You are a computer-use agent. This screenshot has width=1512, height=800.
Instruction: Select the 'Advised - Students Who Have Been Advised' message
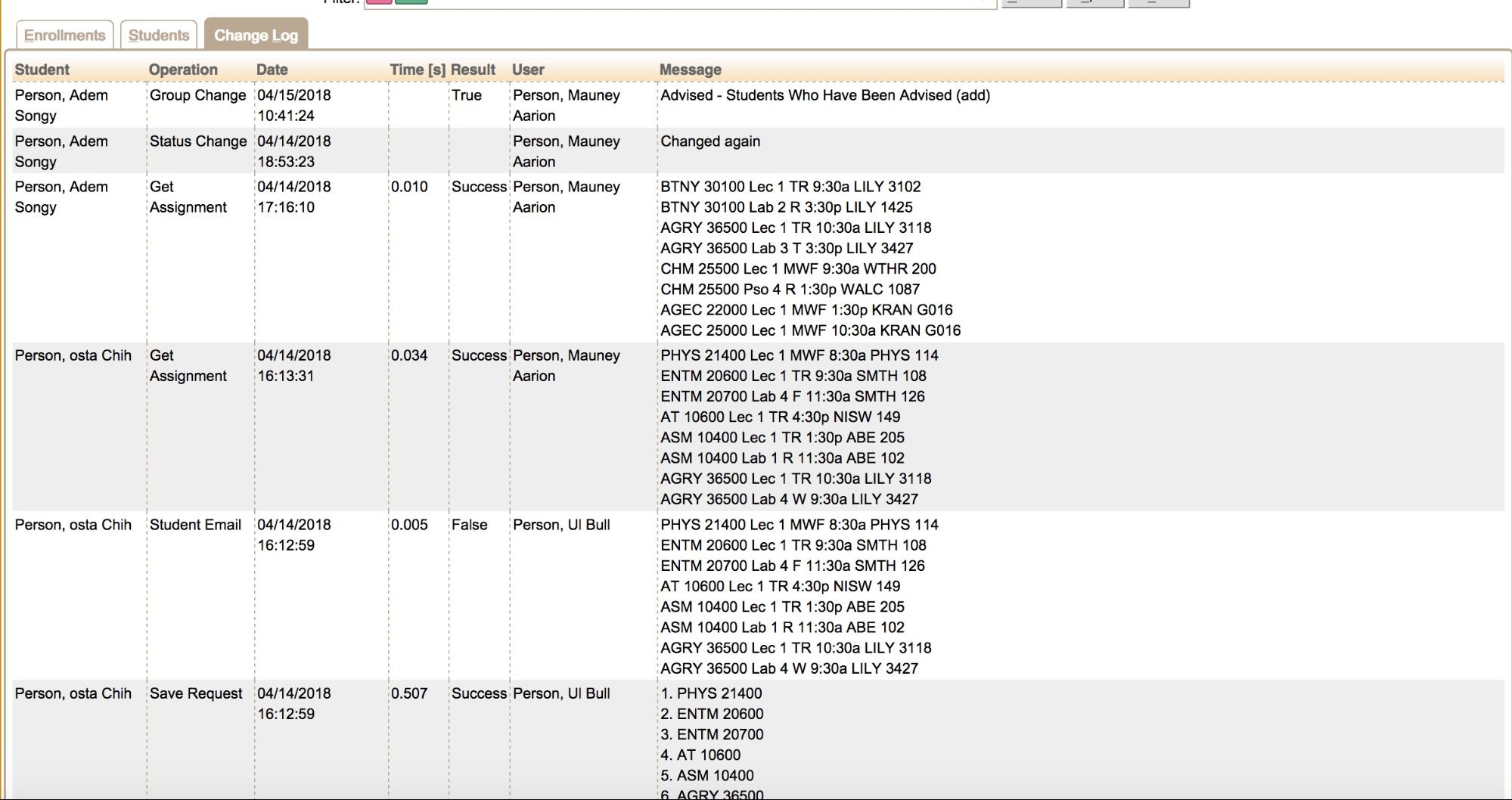tap(825, 95)
